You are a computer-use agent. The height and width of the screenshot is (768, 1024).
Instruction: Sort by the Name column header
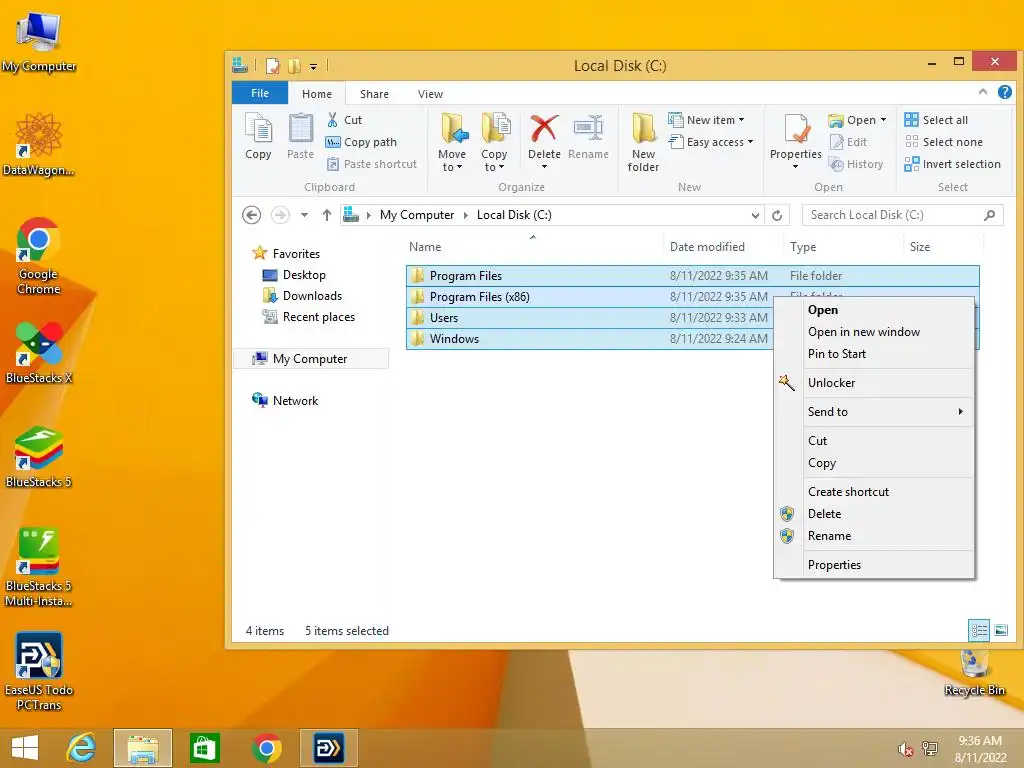point(534,247)
